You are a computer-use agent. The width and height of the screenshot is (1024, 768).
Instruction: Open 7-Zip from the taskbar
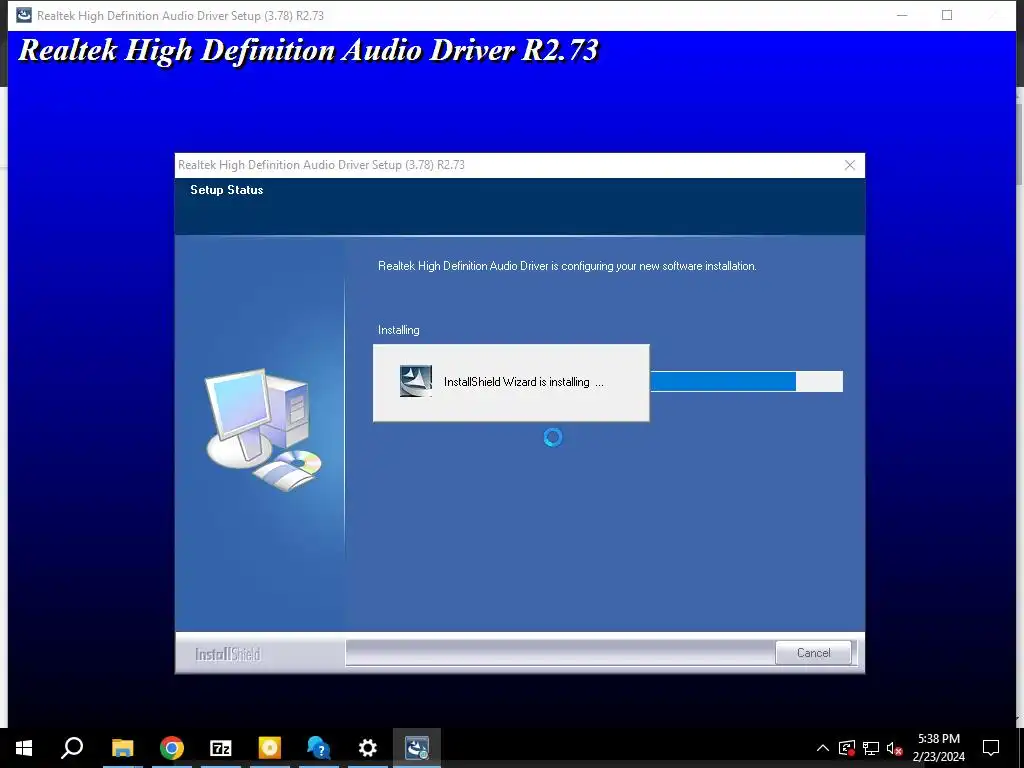pos(221,748)
